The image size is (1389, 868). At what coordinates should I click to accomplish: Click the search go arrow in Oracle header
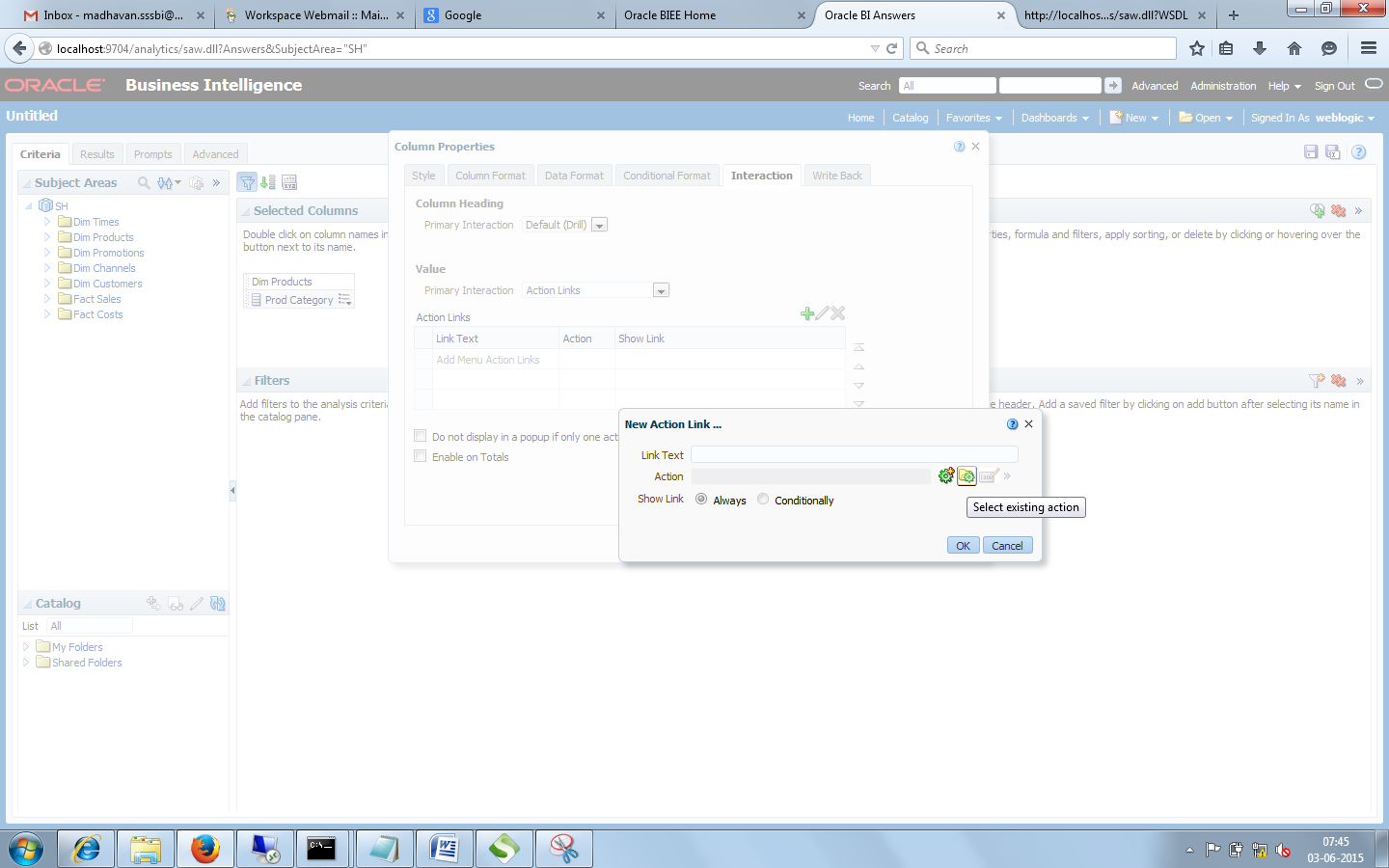(1113, 86)
